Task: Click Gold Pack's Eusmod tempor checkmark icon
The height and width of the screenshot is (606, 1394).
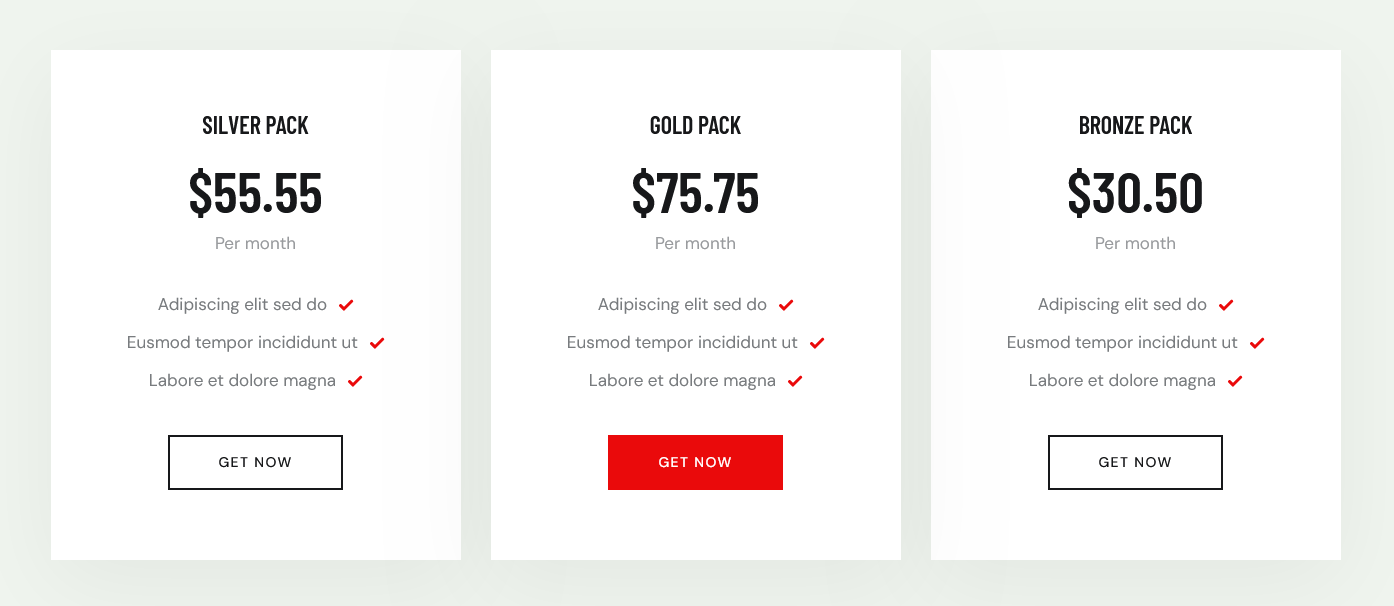Action: pyautogui.click(x=817, y=343)
